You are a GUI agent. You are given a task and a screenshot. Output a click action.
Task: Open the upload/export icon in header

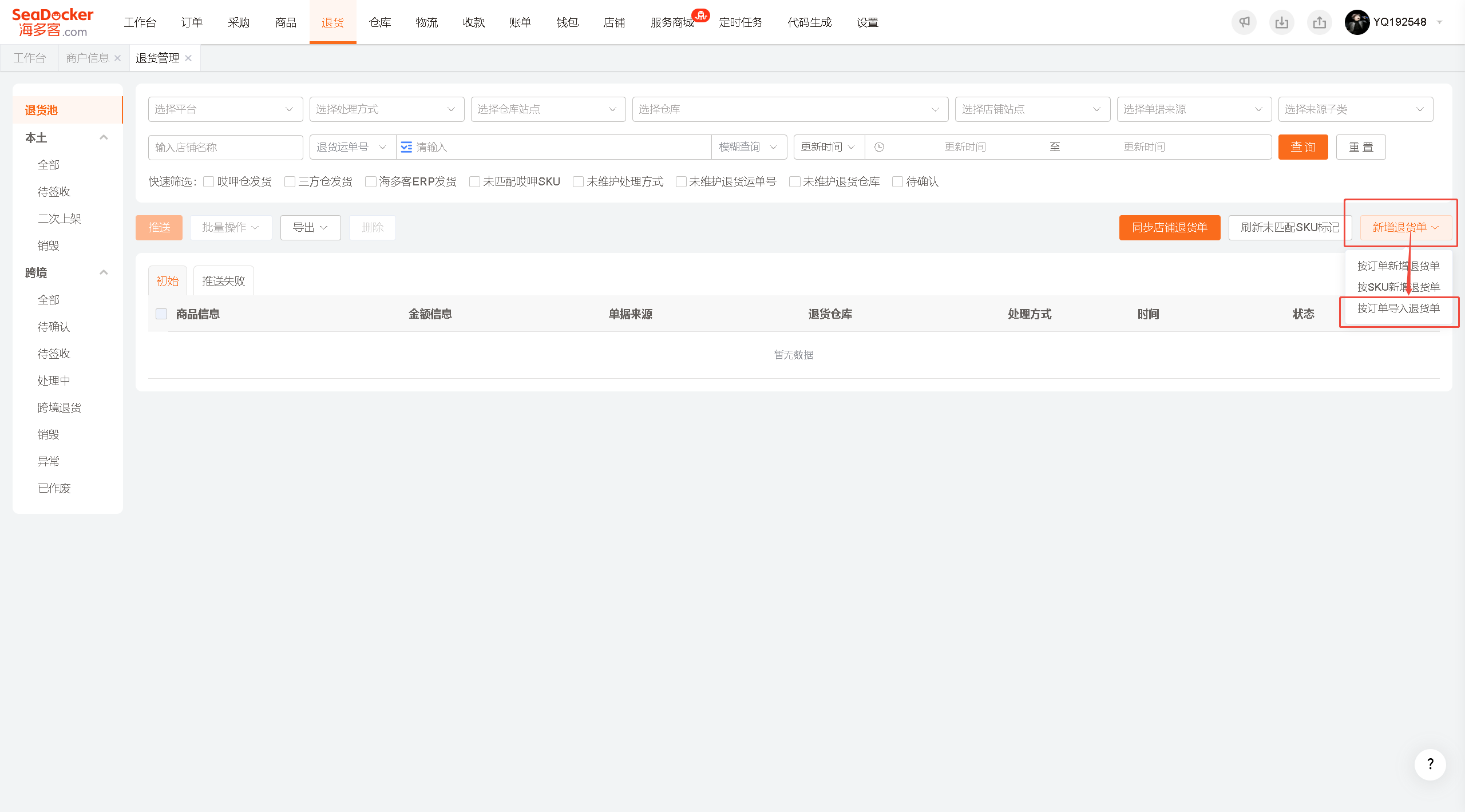coord(1320,22)
